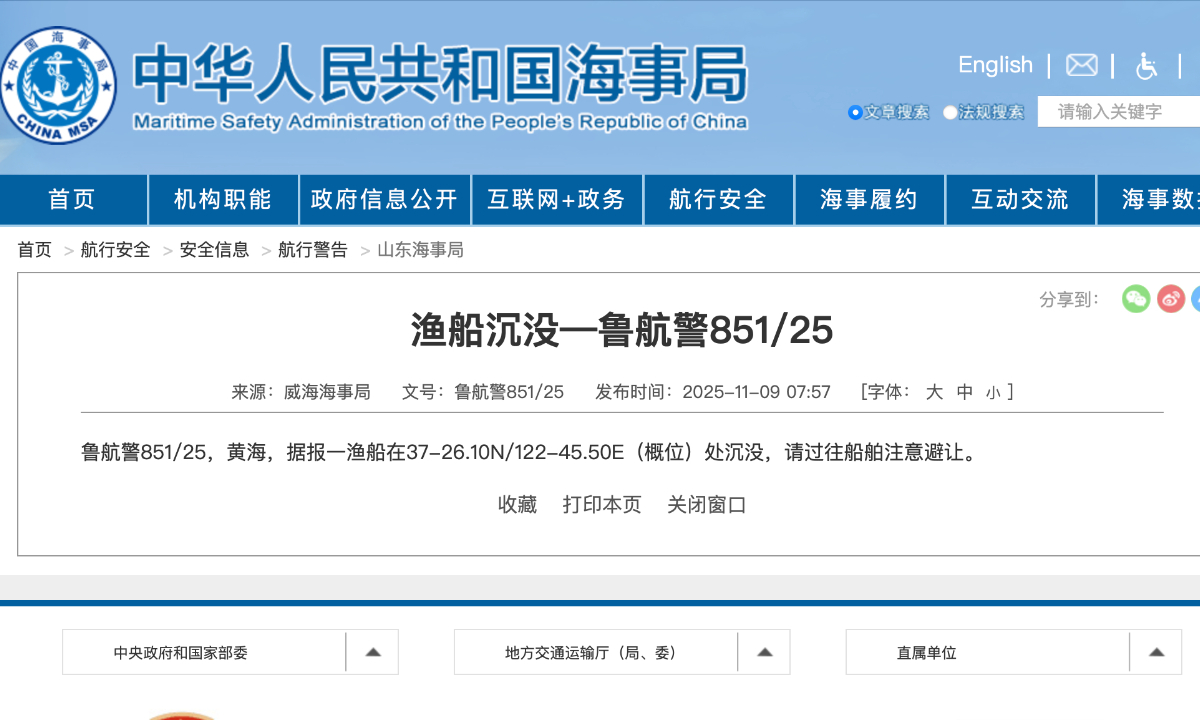
Task: Click 航行警告 in the breadcrumb trail
Action: pos(312,249)
